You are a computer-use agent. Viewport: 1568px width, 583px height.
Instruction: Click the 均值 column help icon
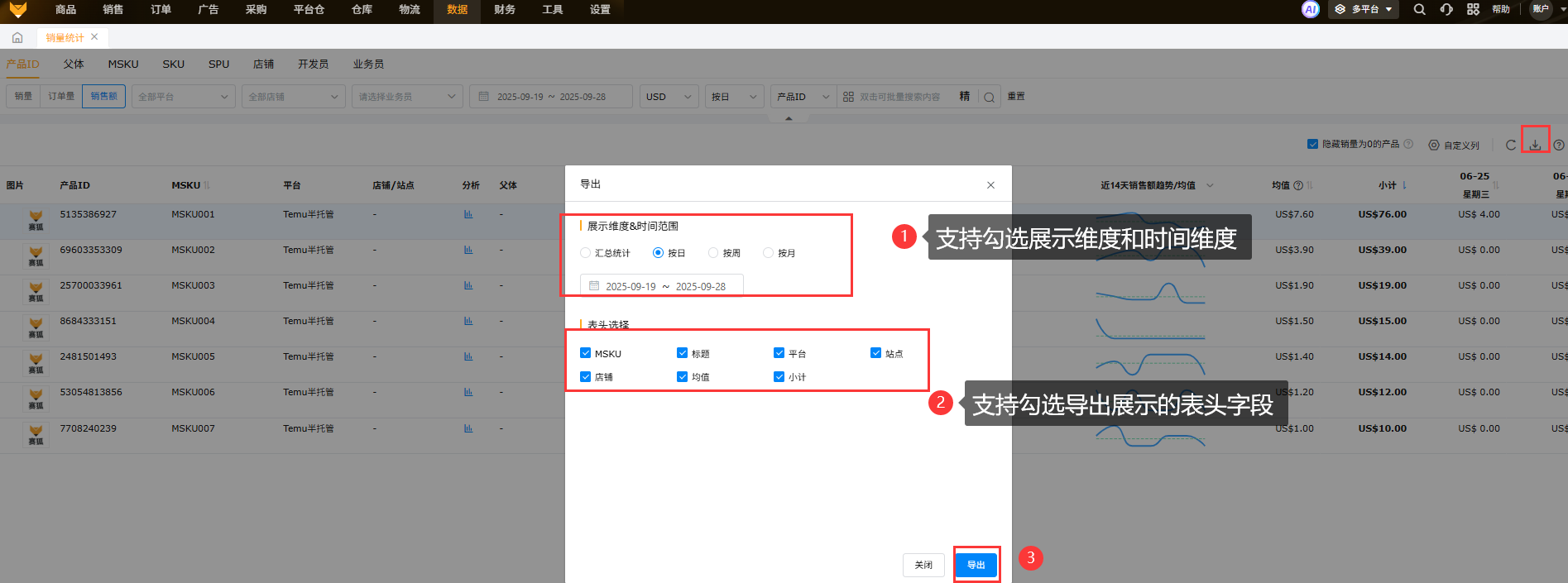pos(1298,185)
